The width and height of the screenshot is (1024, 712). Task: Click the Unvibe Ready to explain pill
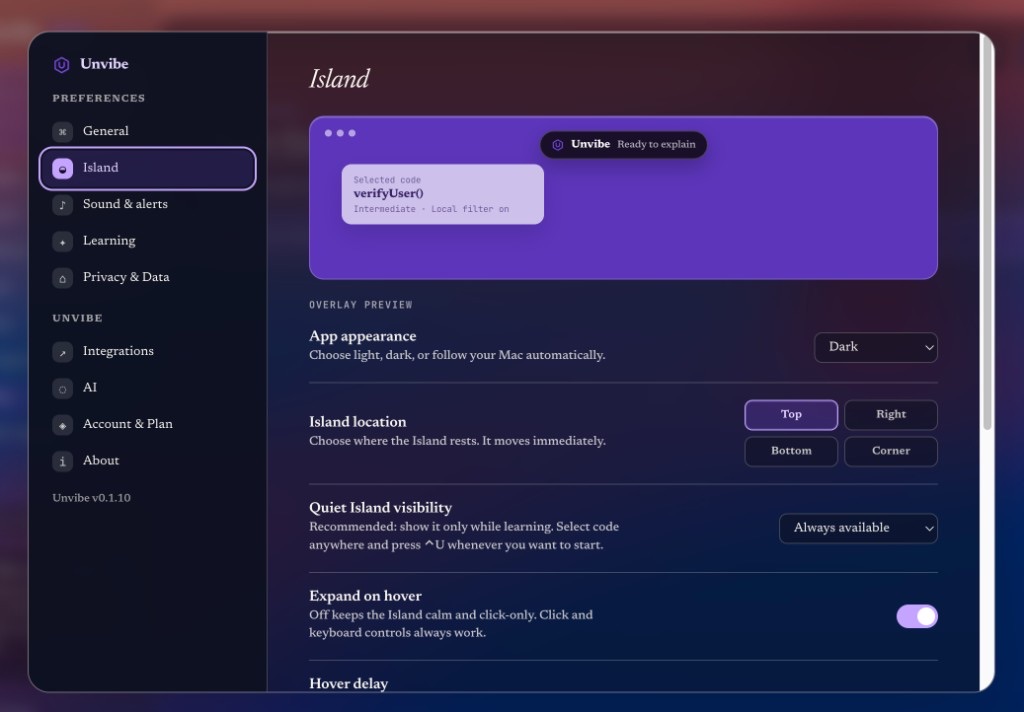coord(624,145)
